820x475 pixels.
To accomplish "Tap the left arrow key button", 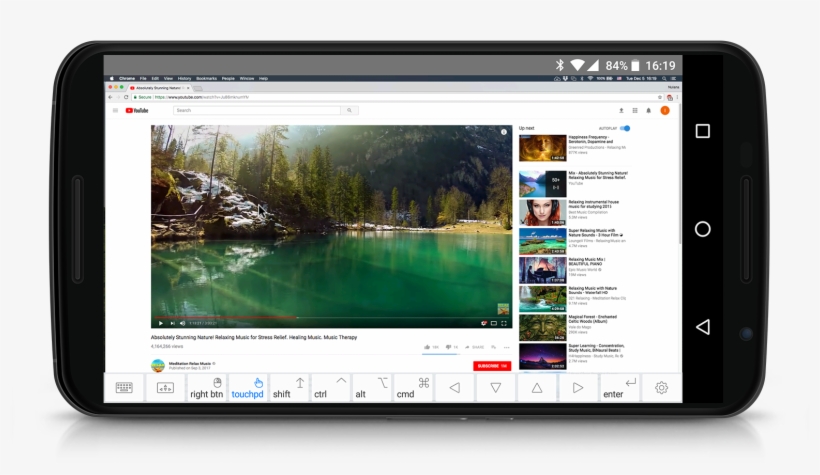I will coord(454,388).
